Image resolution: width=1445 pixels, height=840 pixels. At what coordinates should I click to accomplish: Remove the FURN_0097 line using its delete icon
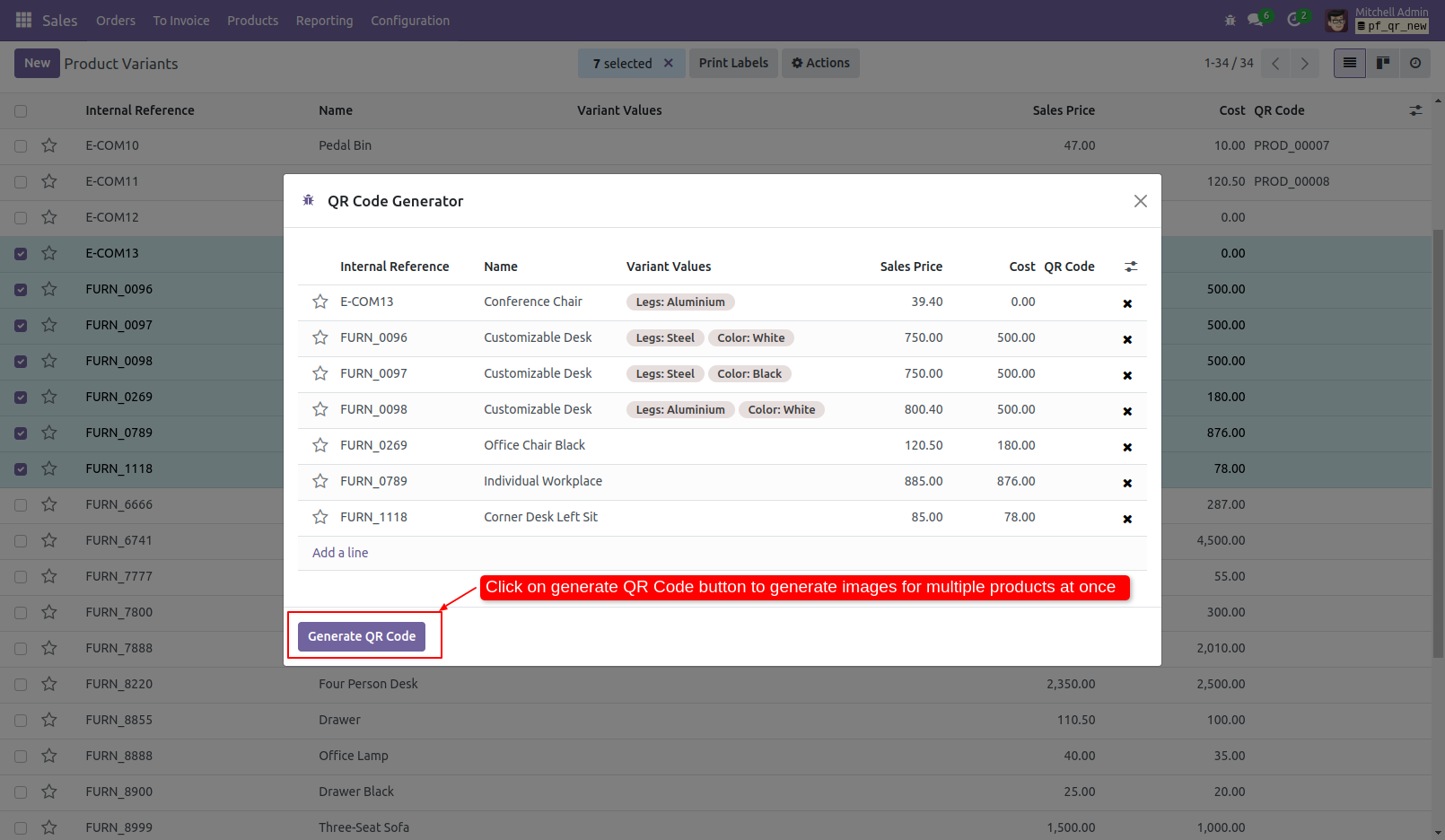1127,375
